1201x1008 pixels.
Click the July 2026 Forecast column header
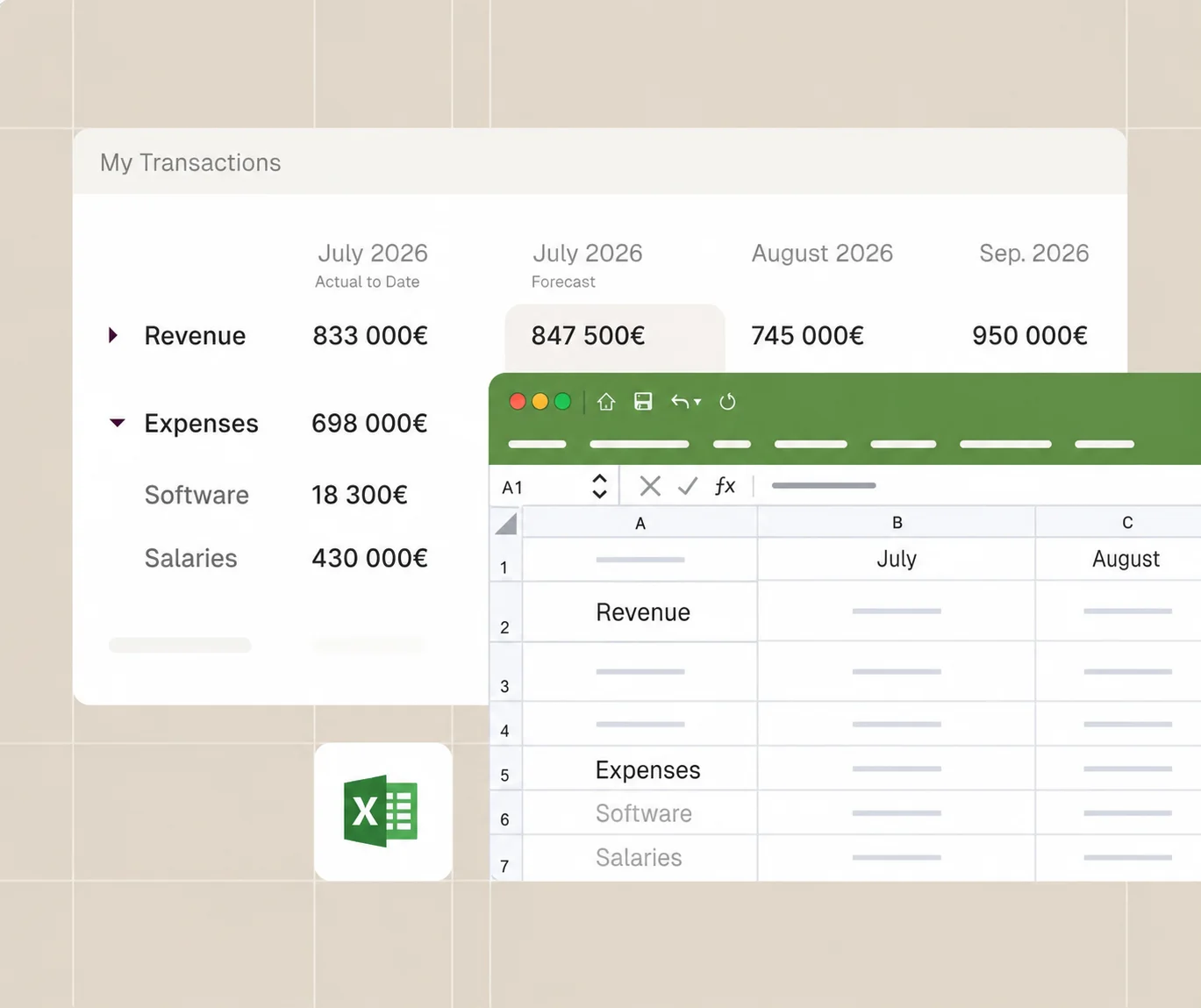click(587, 265)
